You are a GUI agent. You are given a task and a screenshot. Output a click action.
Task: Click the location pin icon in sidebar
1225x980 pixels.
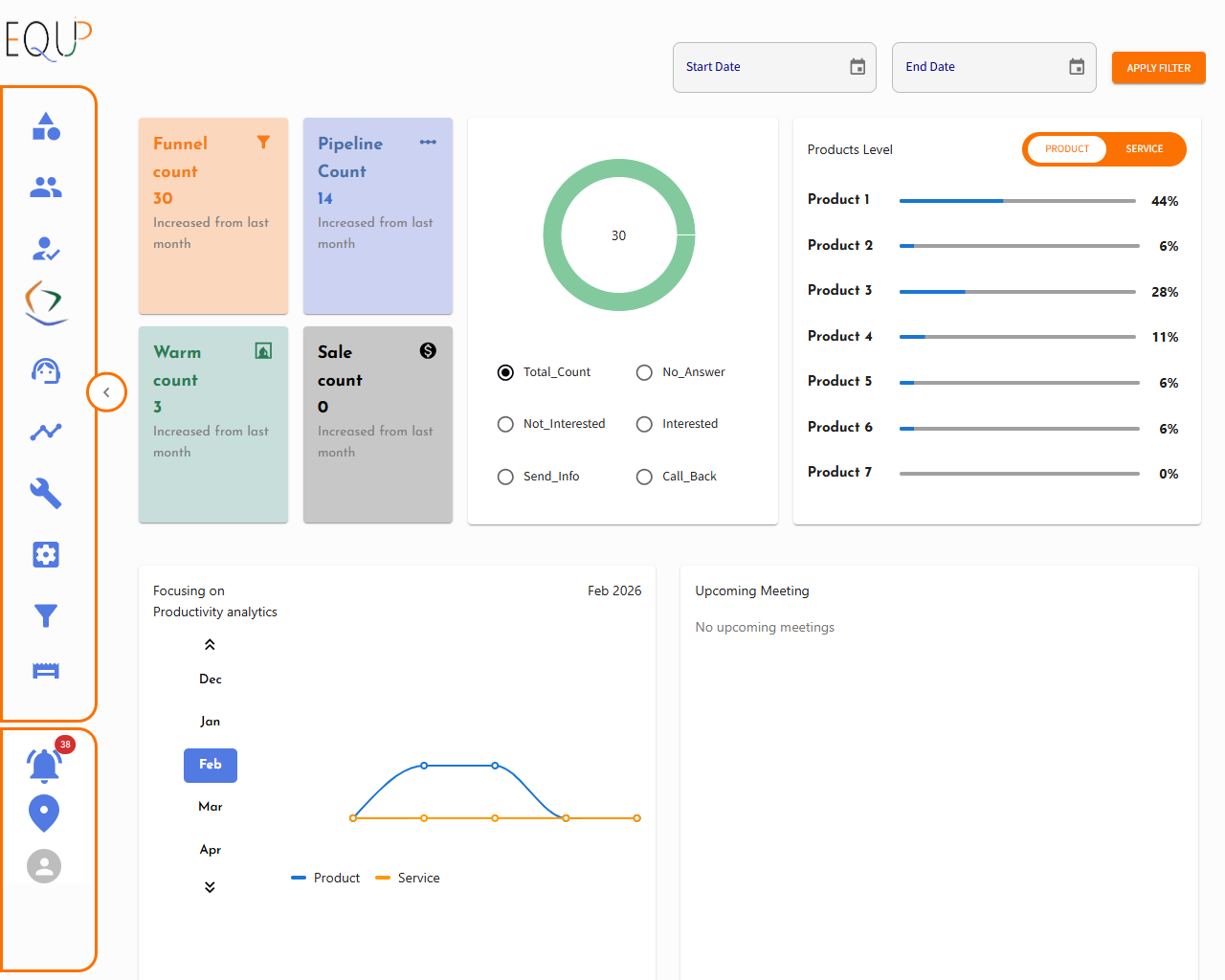coord(44,813)
